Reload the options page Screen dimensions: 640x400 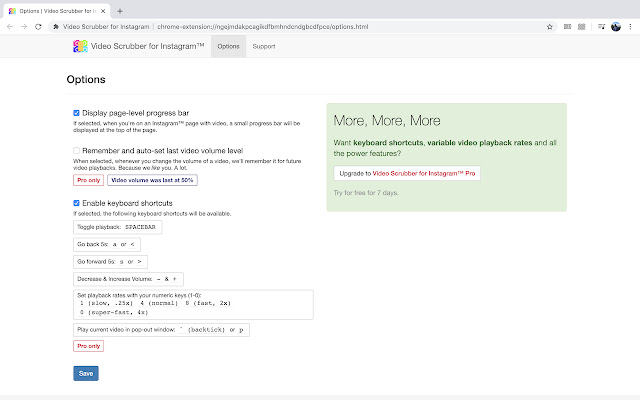click(x=38, y=27)
